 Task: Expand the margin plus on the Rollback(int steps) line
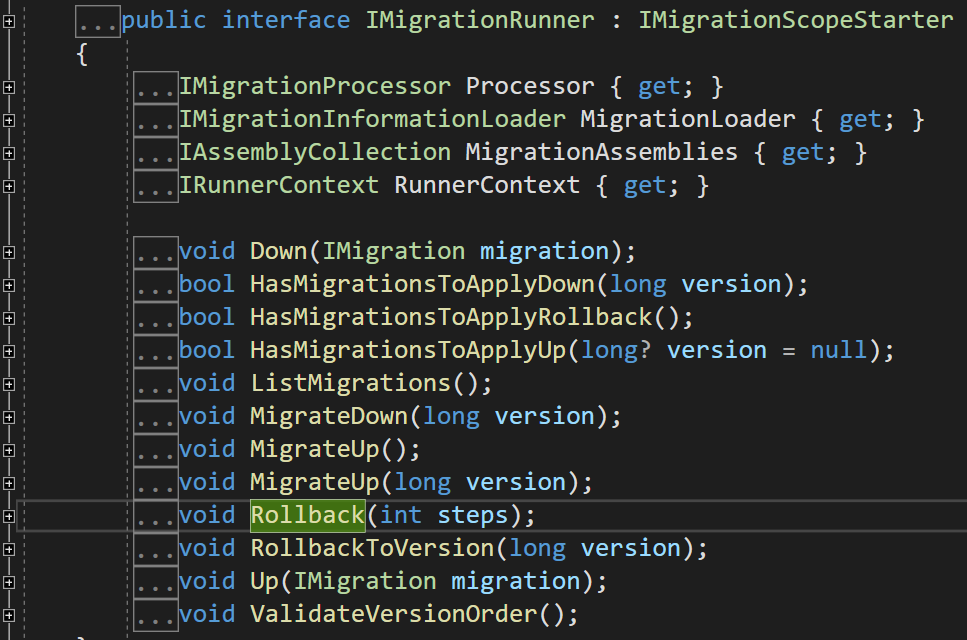[x=9, y=516]
